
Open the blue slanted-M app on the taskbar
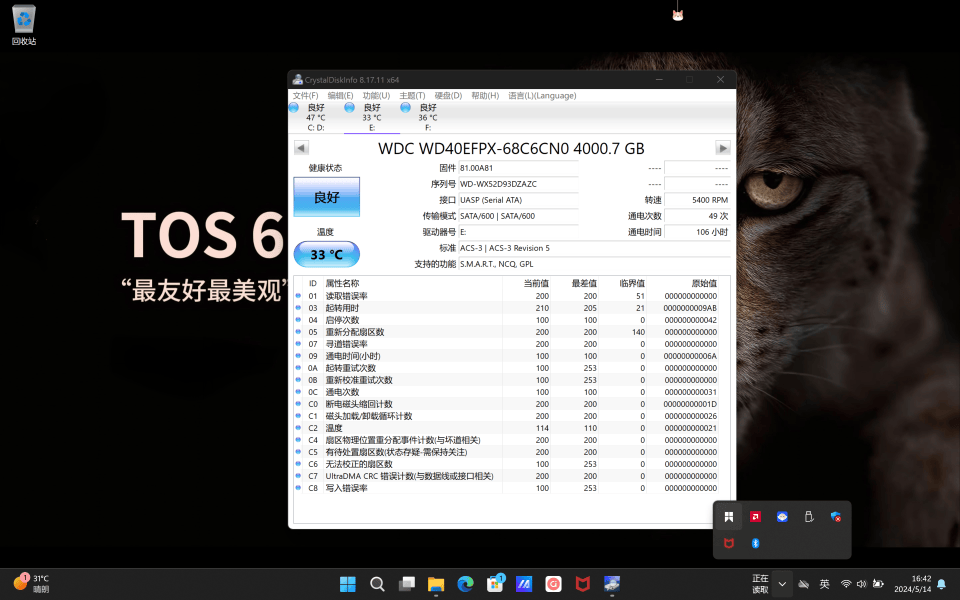(x=524, y=584)
